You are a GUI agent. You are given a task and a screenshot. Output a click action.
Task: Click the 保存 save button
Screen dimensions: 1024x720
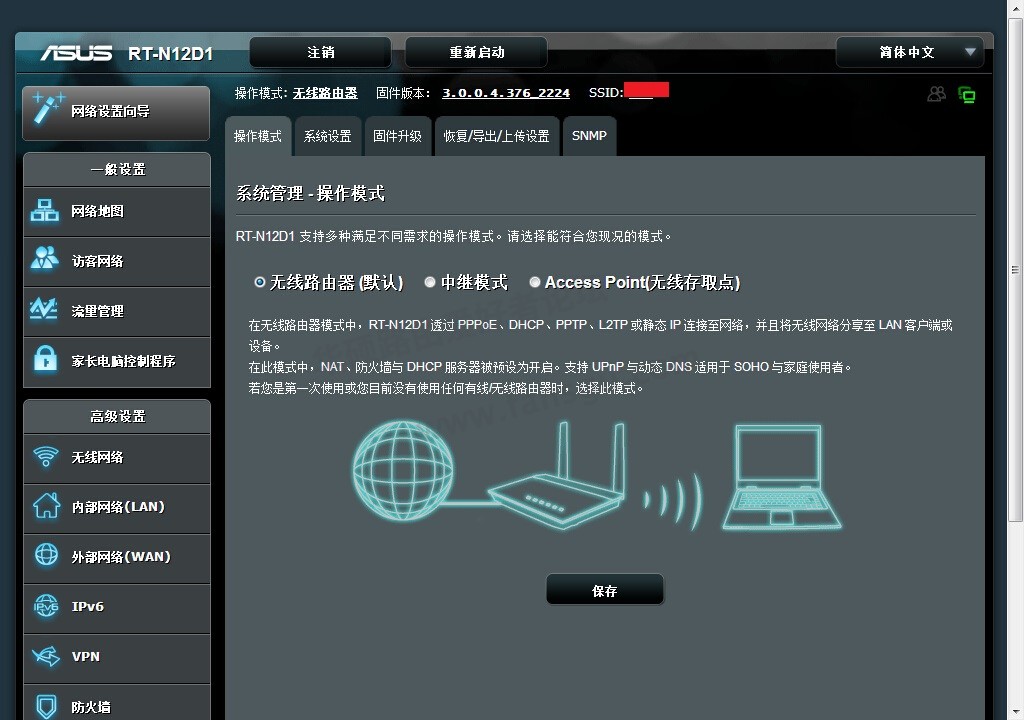[605, 590]
